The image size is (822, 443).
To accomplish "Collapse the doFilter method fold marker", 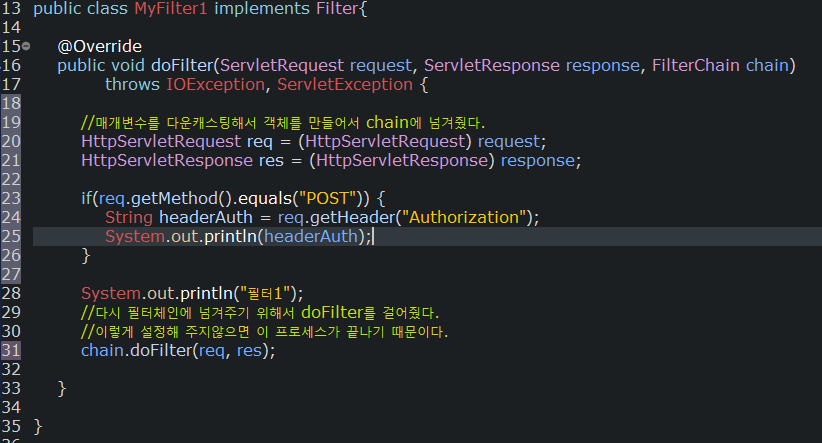I will (x=26, y=46).
